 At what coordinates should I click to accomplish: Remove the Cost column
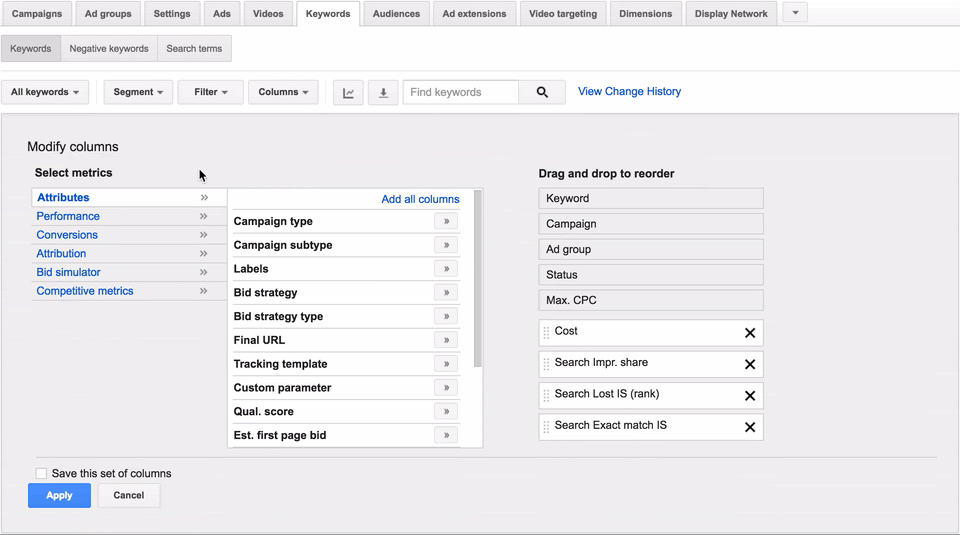(x=749, y=333)
